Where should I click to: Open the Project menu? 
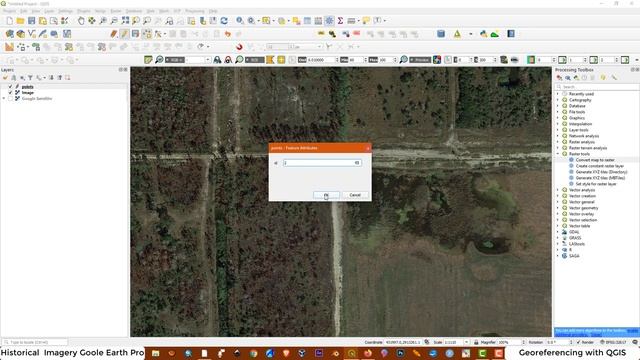(9, 11)
